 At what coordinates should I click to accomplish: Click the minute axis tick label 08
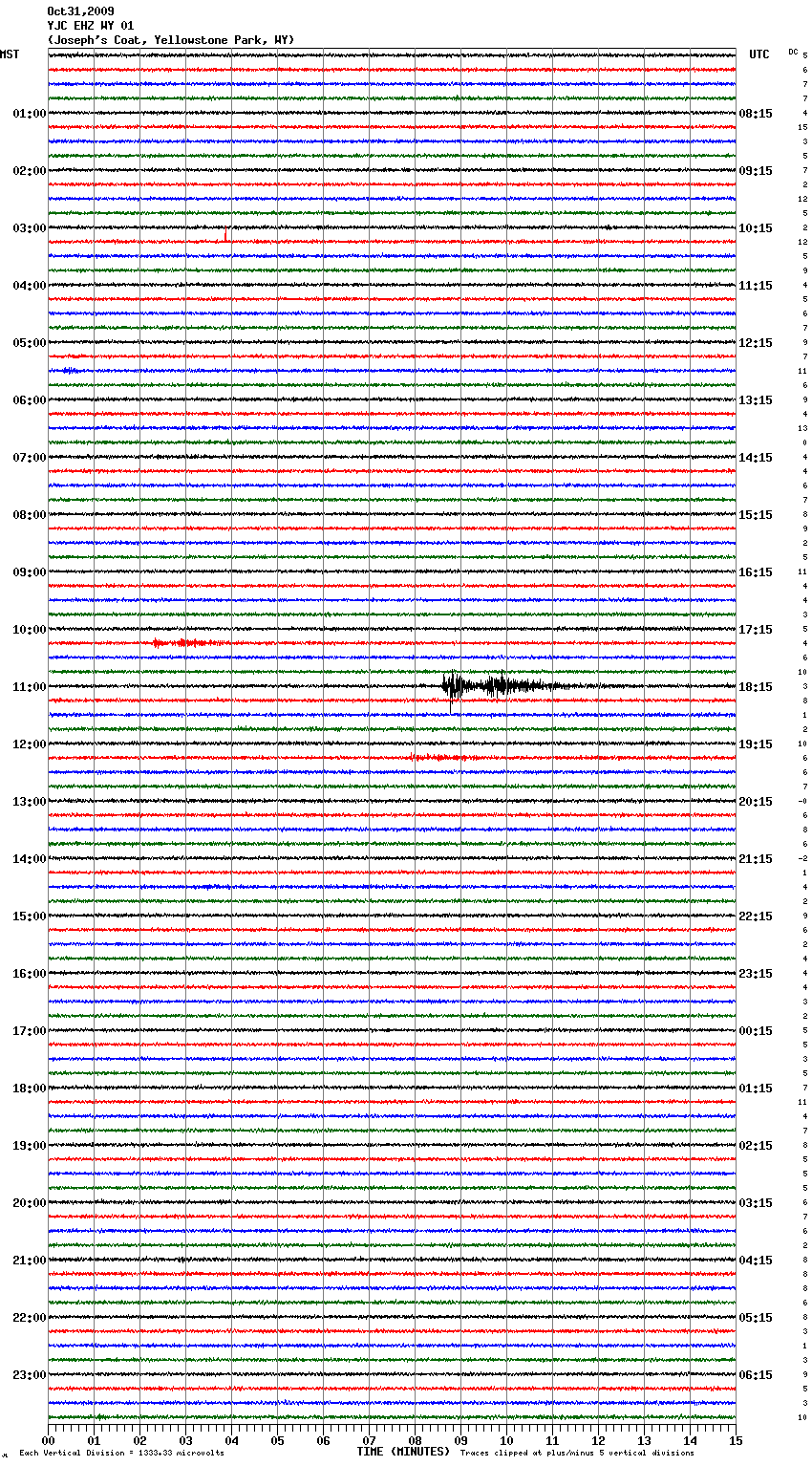pyautogui.click(x=415, y=1440)
